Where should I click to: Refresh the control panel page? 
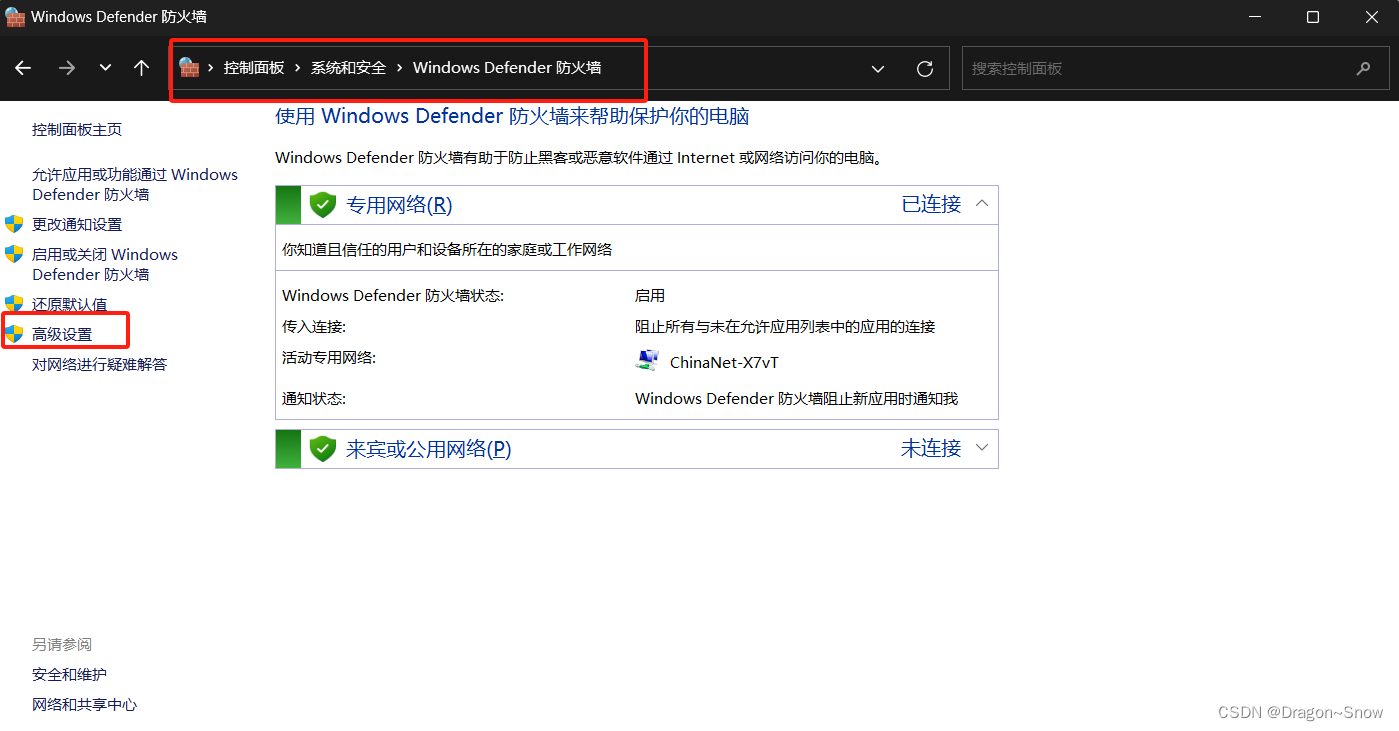(x=925, y=69)
